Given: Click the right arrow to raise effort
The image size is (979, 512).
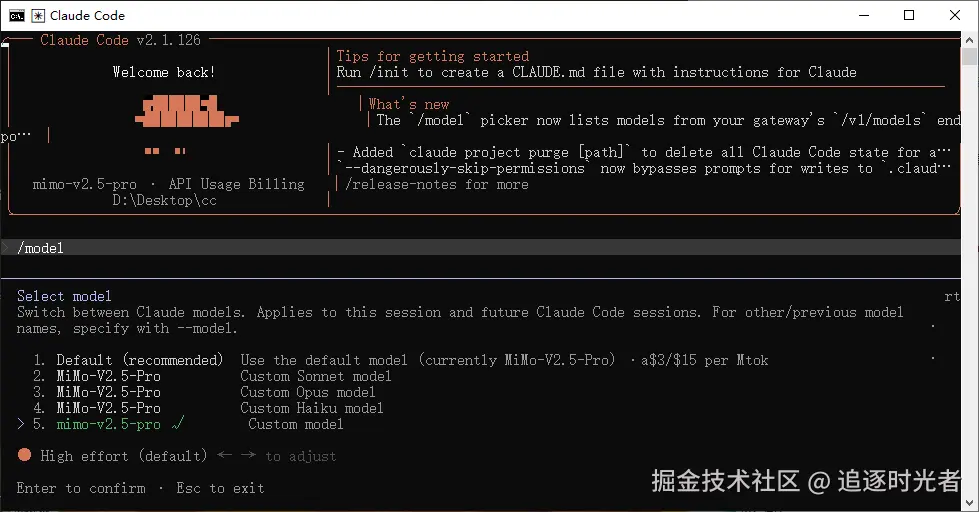Looking at the screenshot, I should click(248, 455).
